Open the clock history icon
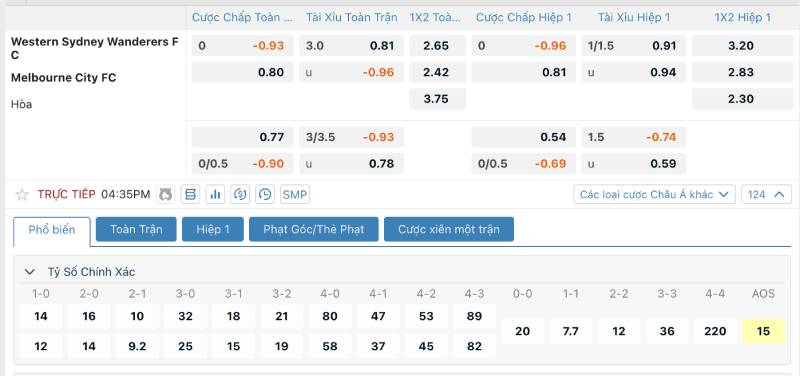 (265, 194)
